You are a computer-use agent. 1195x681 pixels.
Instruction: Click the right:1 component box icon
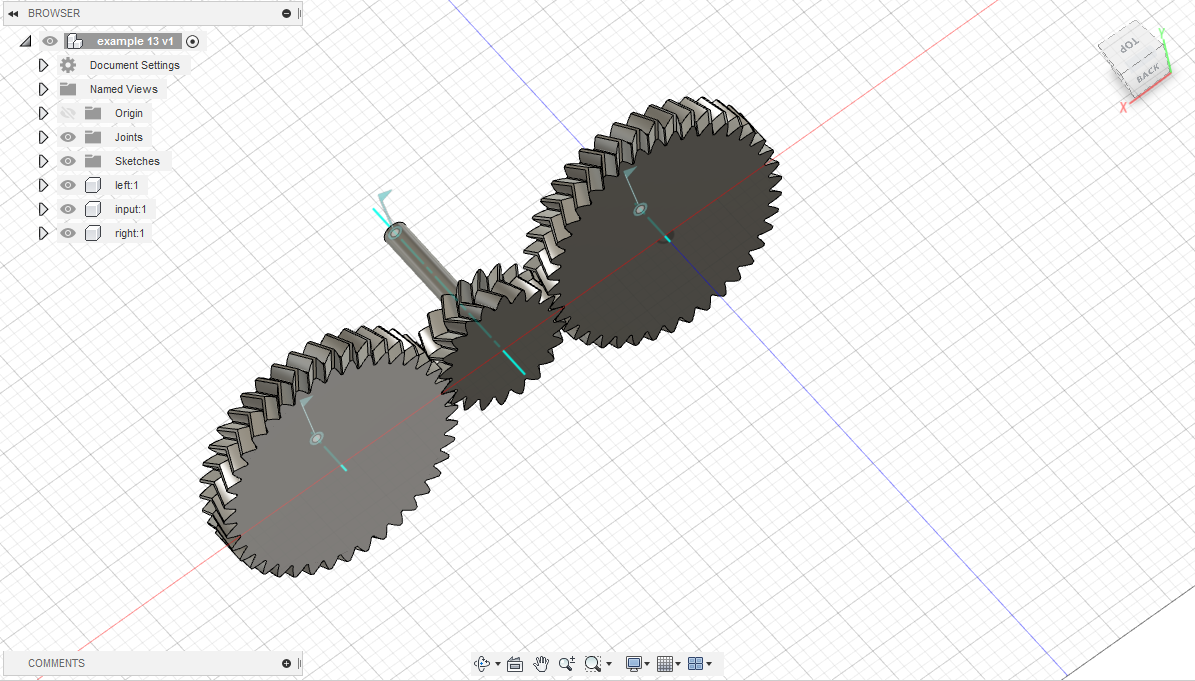(x=93, y=233)
